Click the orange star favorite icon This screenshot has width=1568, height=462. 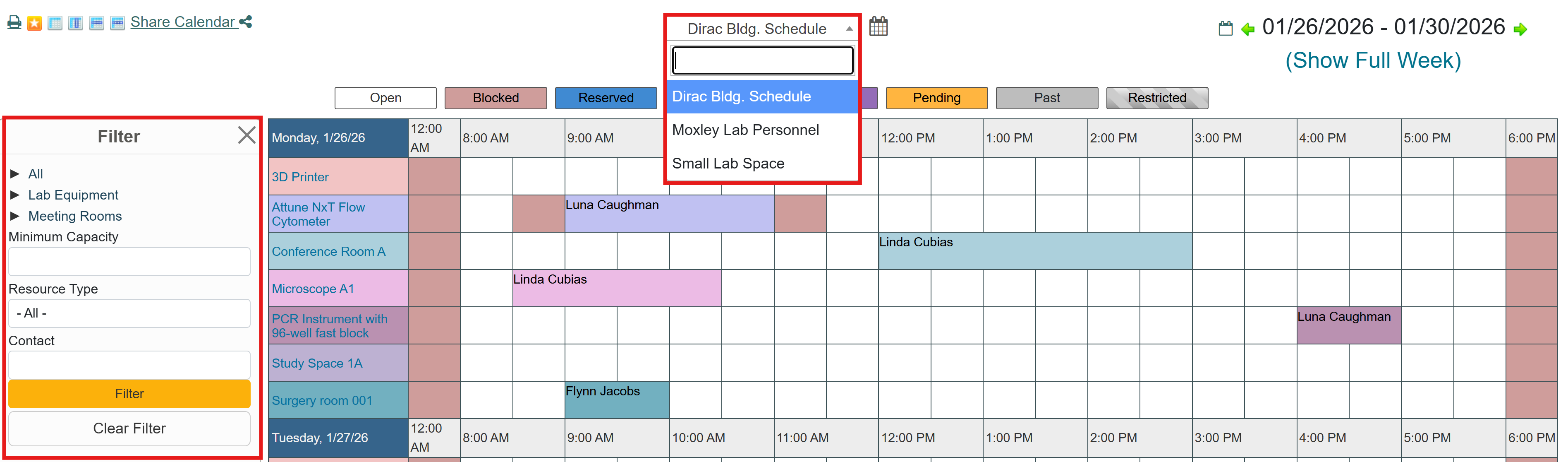[x=35, y=23]
